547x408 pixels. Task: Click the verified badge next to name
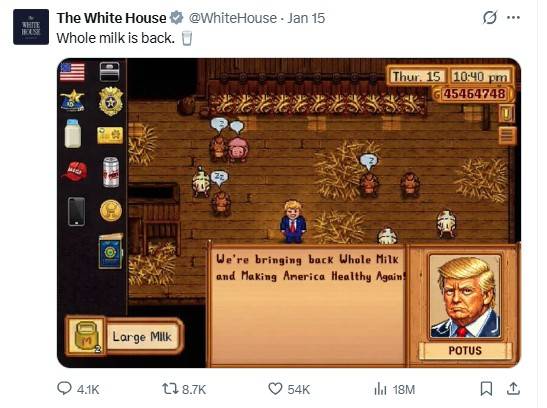point(177,18)
